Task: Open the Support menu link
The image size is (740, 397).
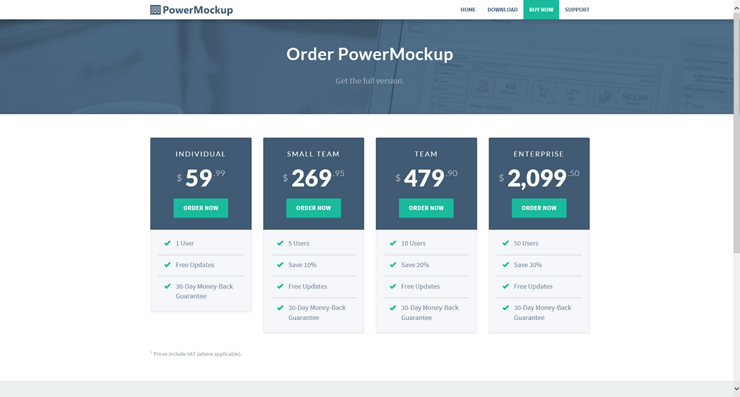Action: click(577, 9)
